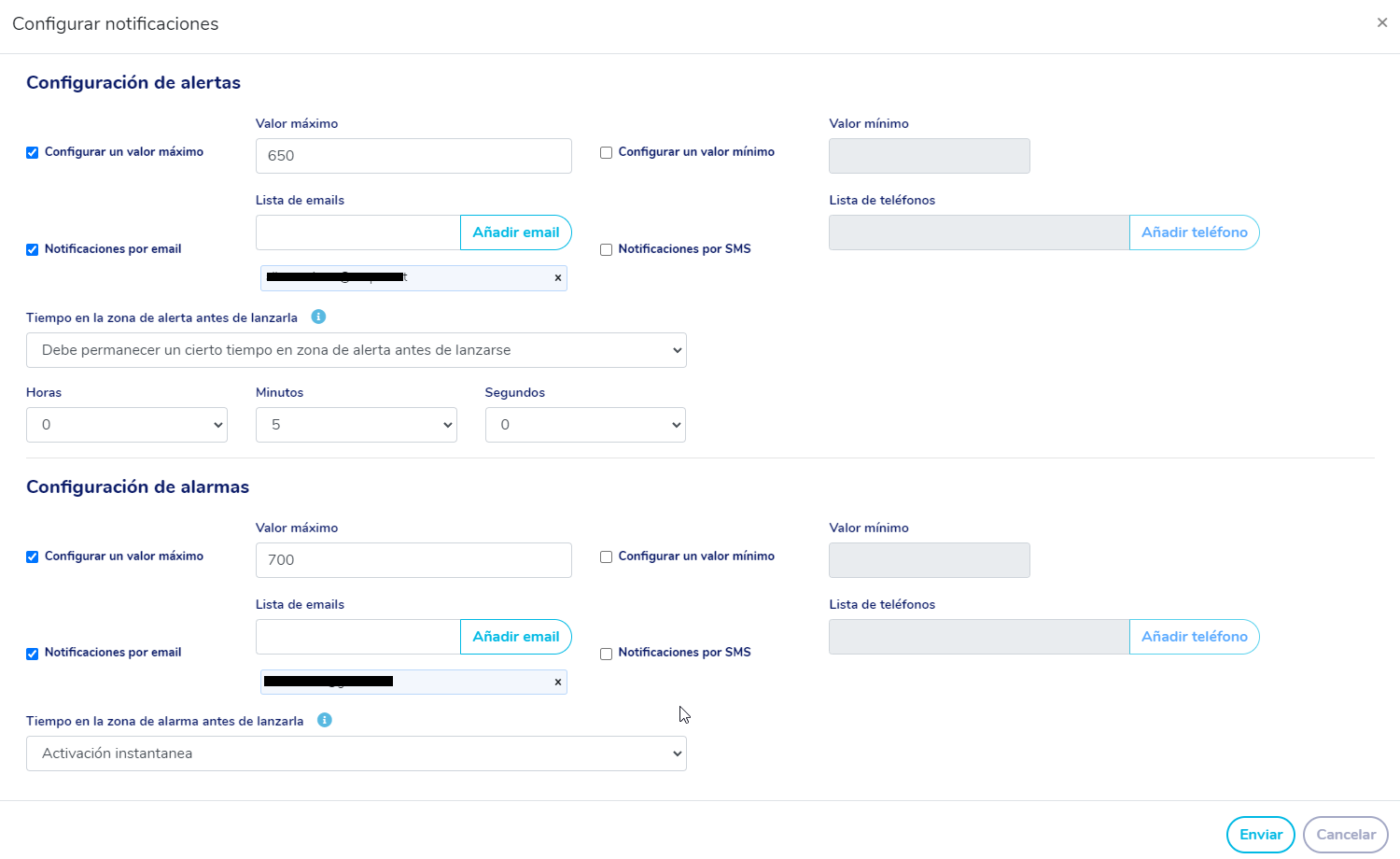The image size is (1400, 859).
Task: Expand the Minutos dropdown
Action: pyautogui.click(x=357, y=425)
